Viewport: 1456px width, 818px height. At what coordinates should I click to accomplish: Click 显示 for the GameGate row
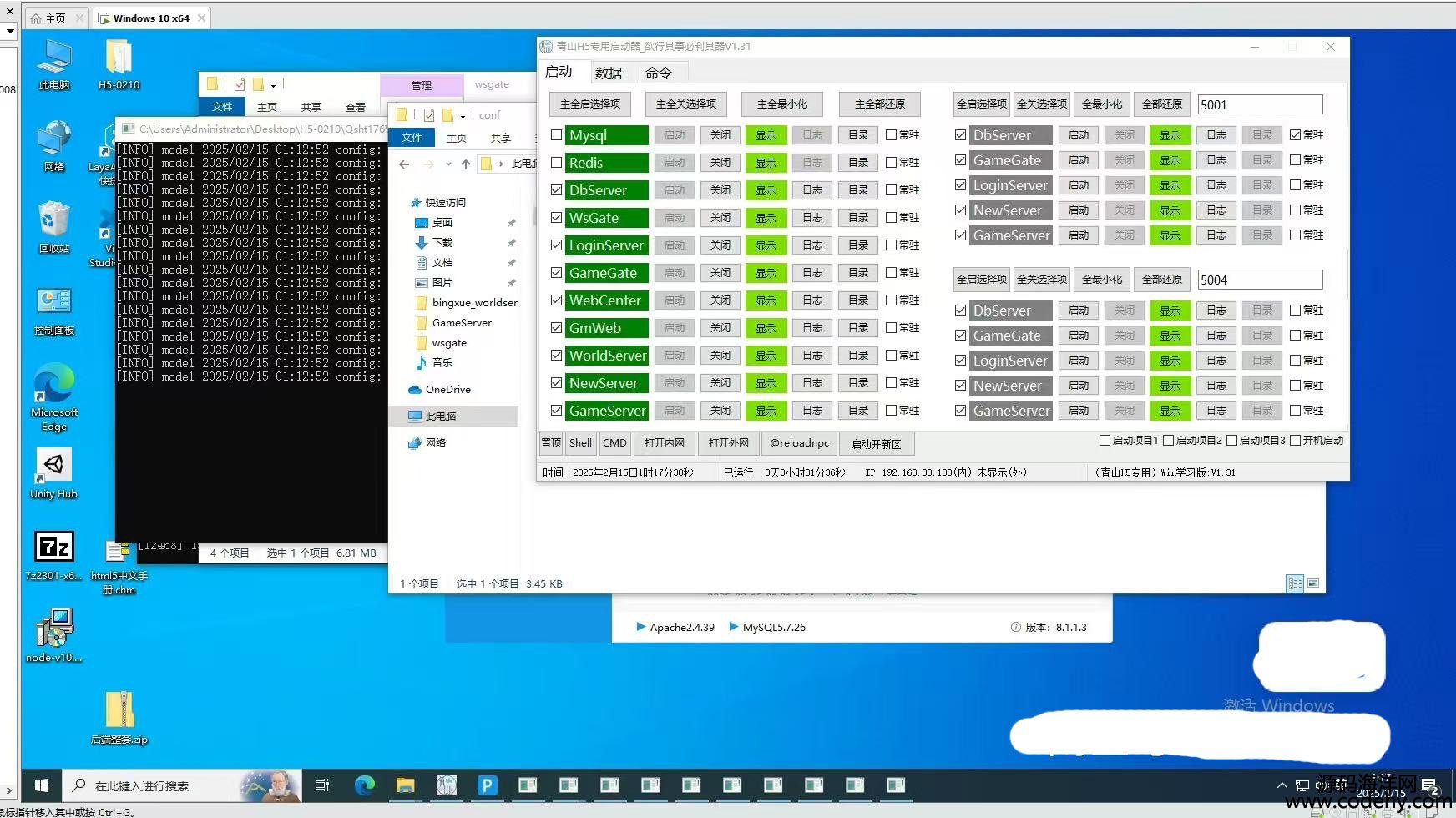(766, 273)
